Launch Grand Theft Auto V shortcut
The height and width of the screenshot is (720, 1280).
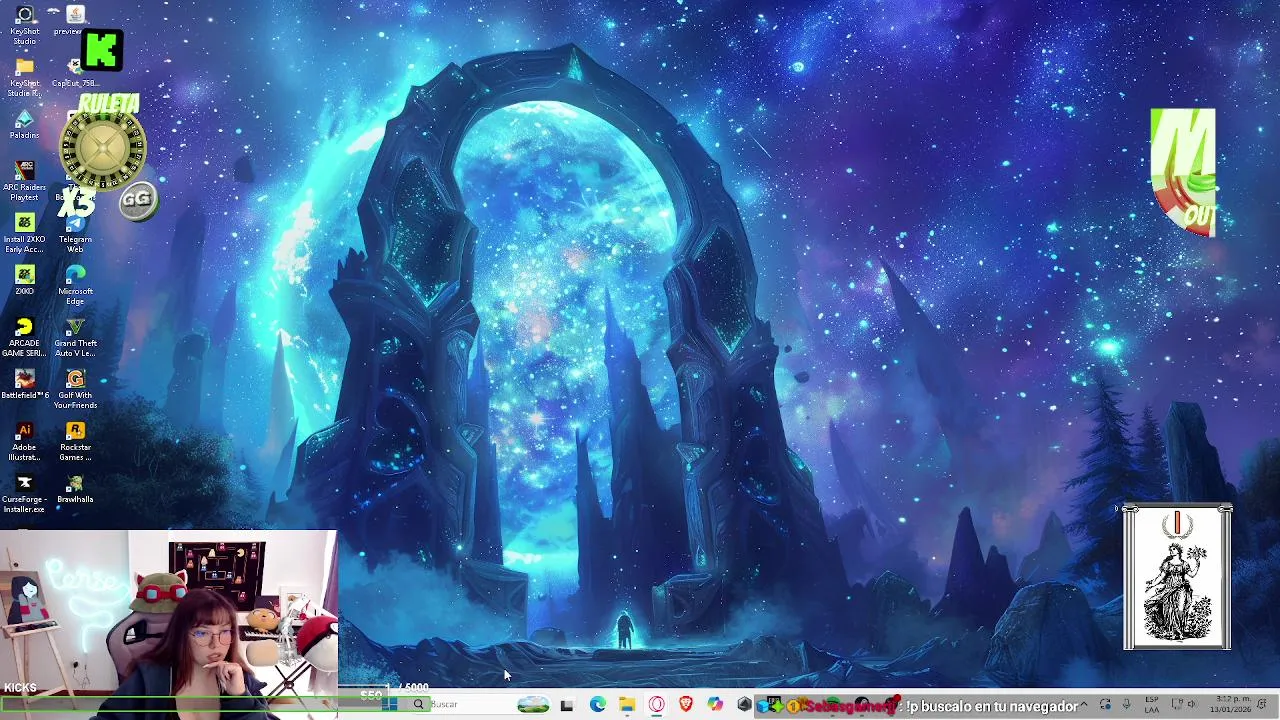point(75,337)
